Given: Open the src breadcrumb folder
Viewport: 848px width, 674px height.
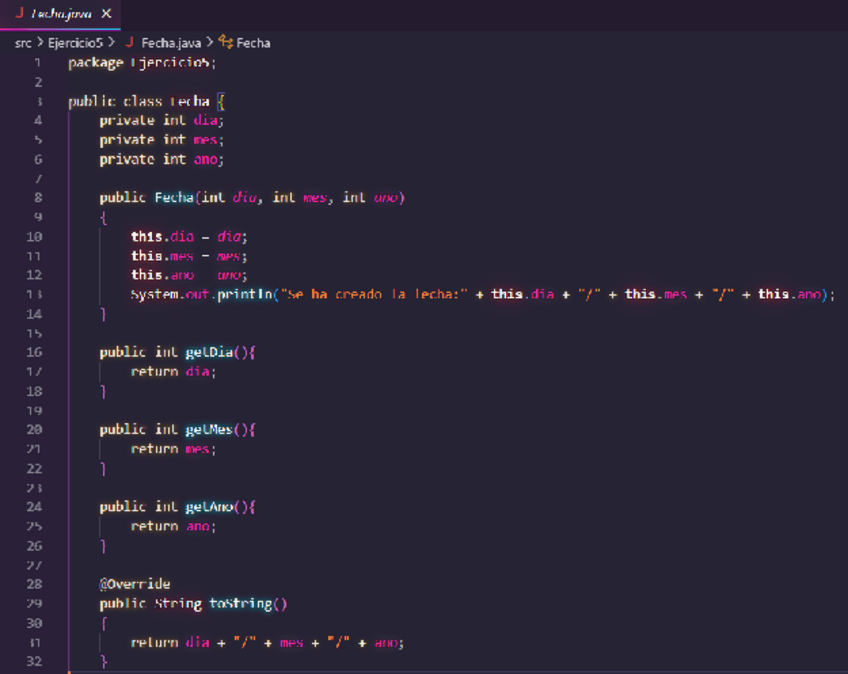Looking at the screenshot, I should pyautogui.click(x=22, y=43).
